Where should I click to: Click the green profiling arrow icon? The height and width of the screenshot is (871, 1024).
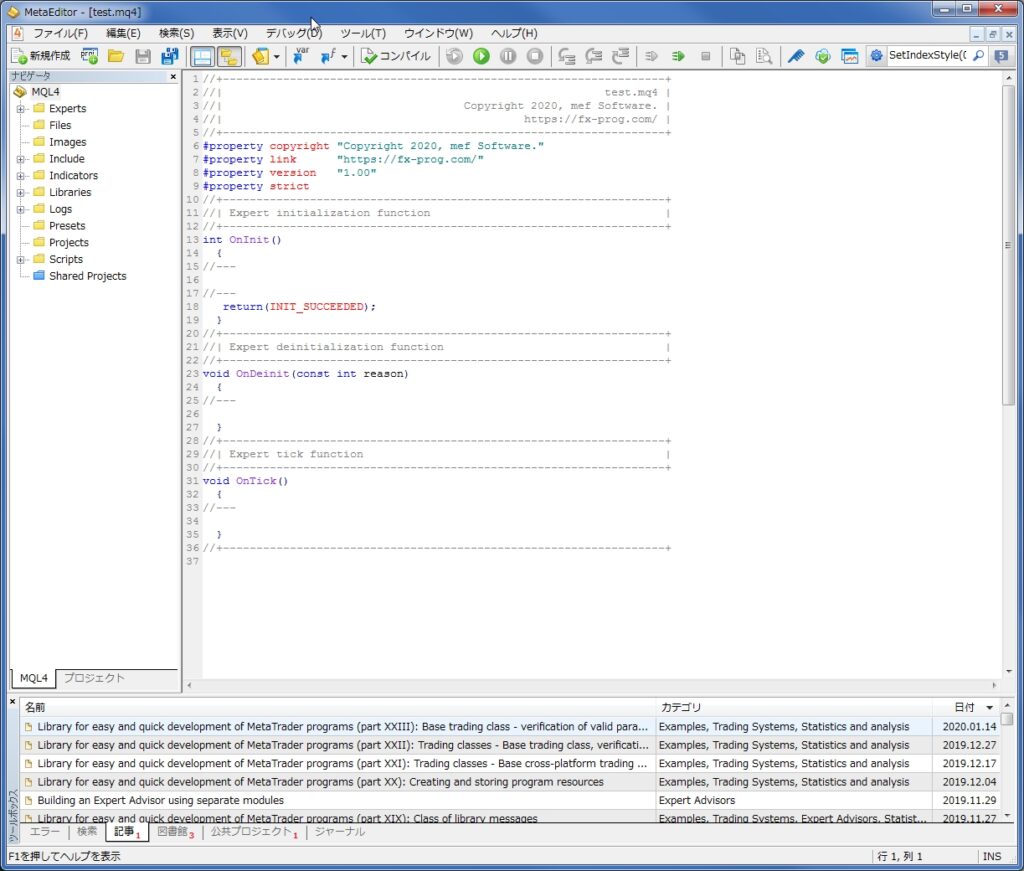[x=679, y=56]
